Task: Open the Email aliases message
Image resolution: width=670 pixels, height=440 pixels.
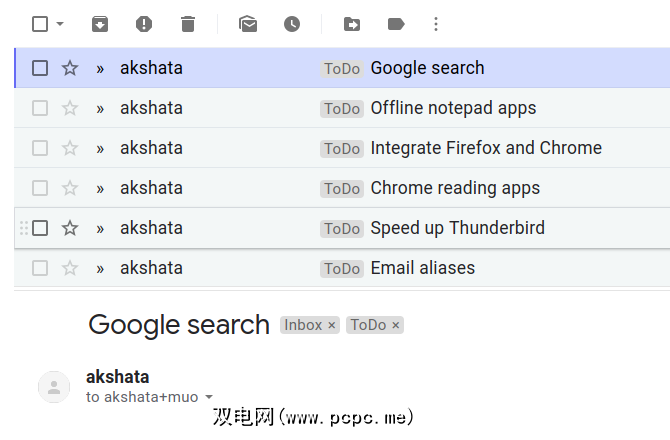Action: point(422,268)
